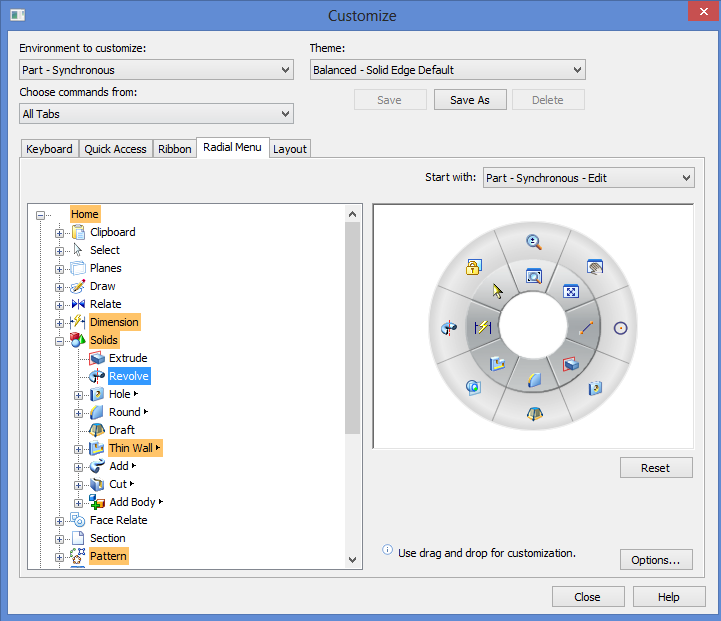
Task: Click the Help button
Action: coord(669,597)
